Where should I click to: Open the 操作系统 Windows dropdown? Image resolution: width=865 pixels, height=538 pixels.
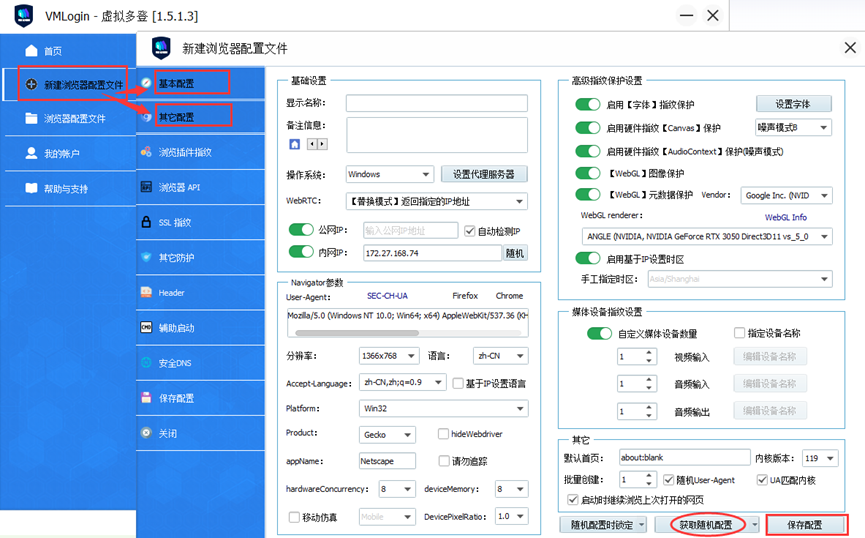(x=390, y=174)
